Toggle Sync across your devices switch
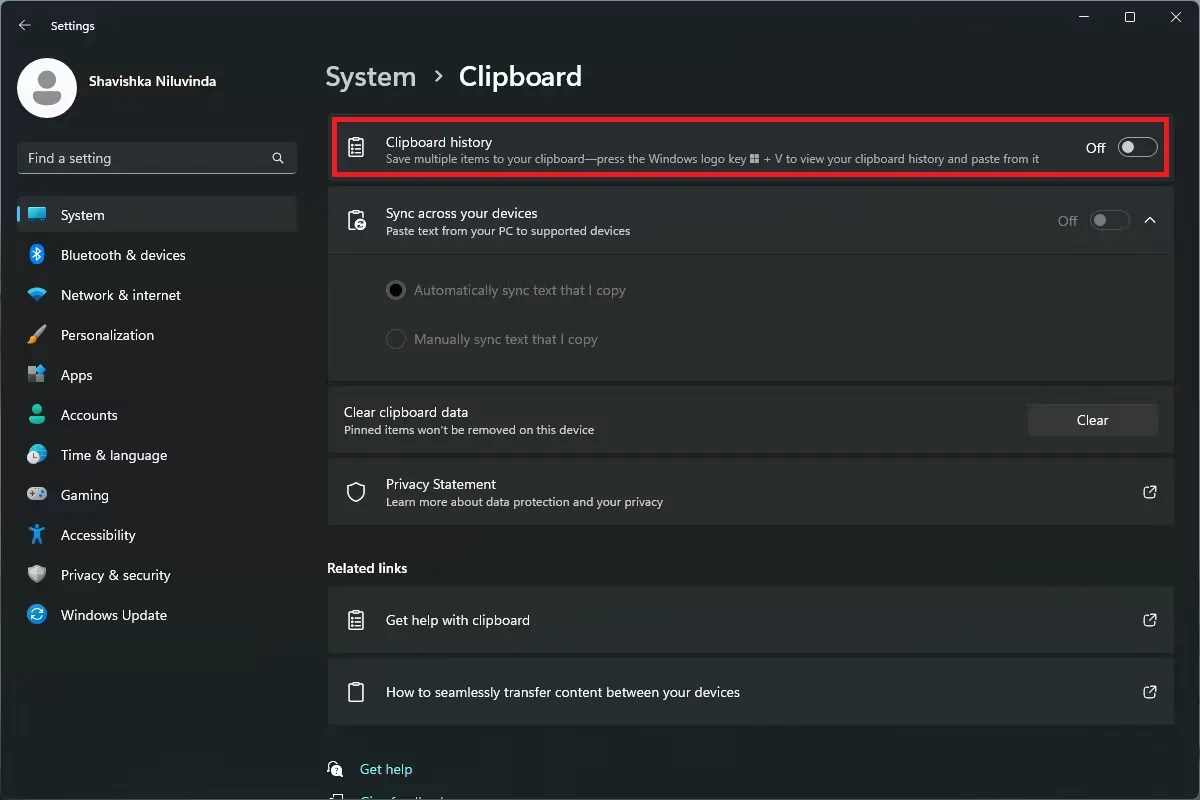Image resolution: width=1200 pixels, height=800 pixels. pyautogui.click(x=1109, y=220)
